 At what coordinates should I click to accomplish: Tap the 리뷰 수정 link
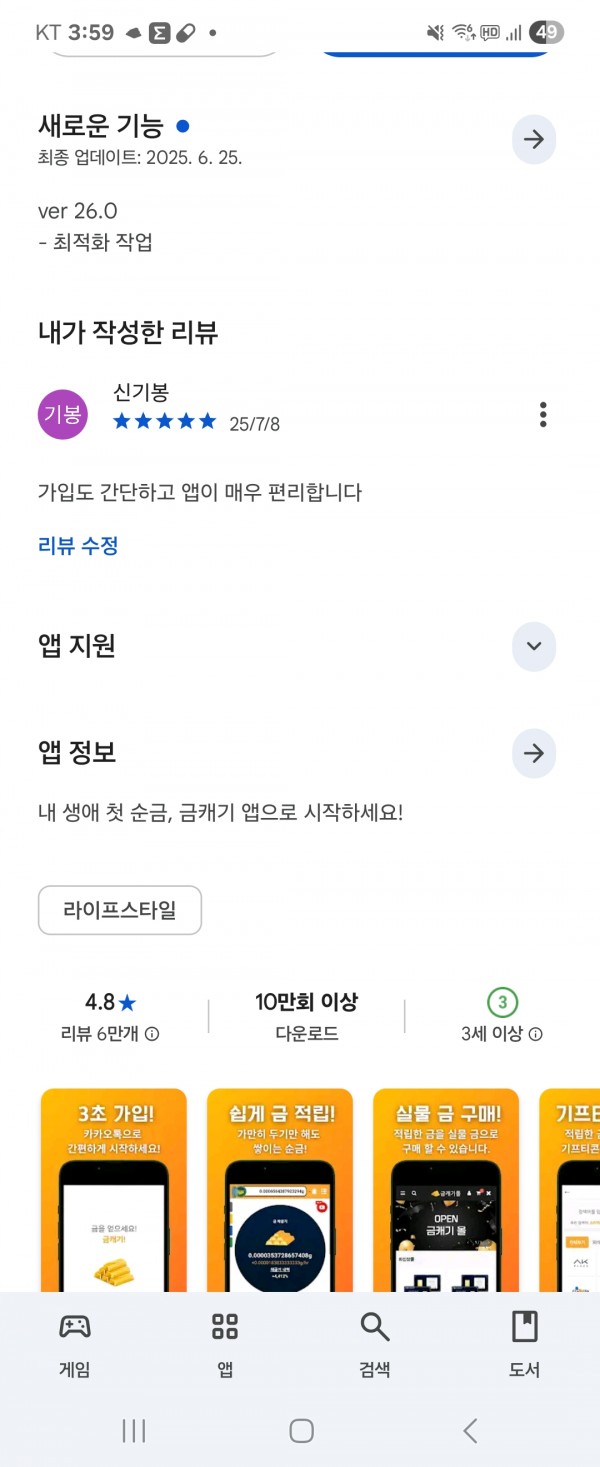click(x=78, y=546)
